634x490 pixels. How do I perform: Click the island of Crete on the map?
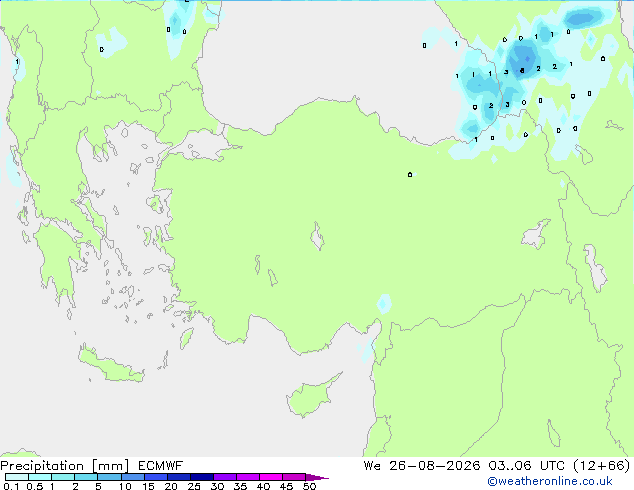(x=111, y=366)
